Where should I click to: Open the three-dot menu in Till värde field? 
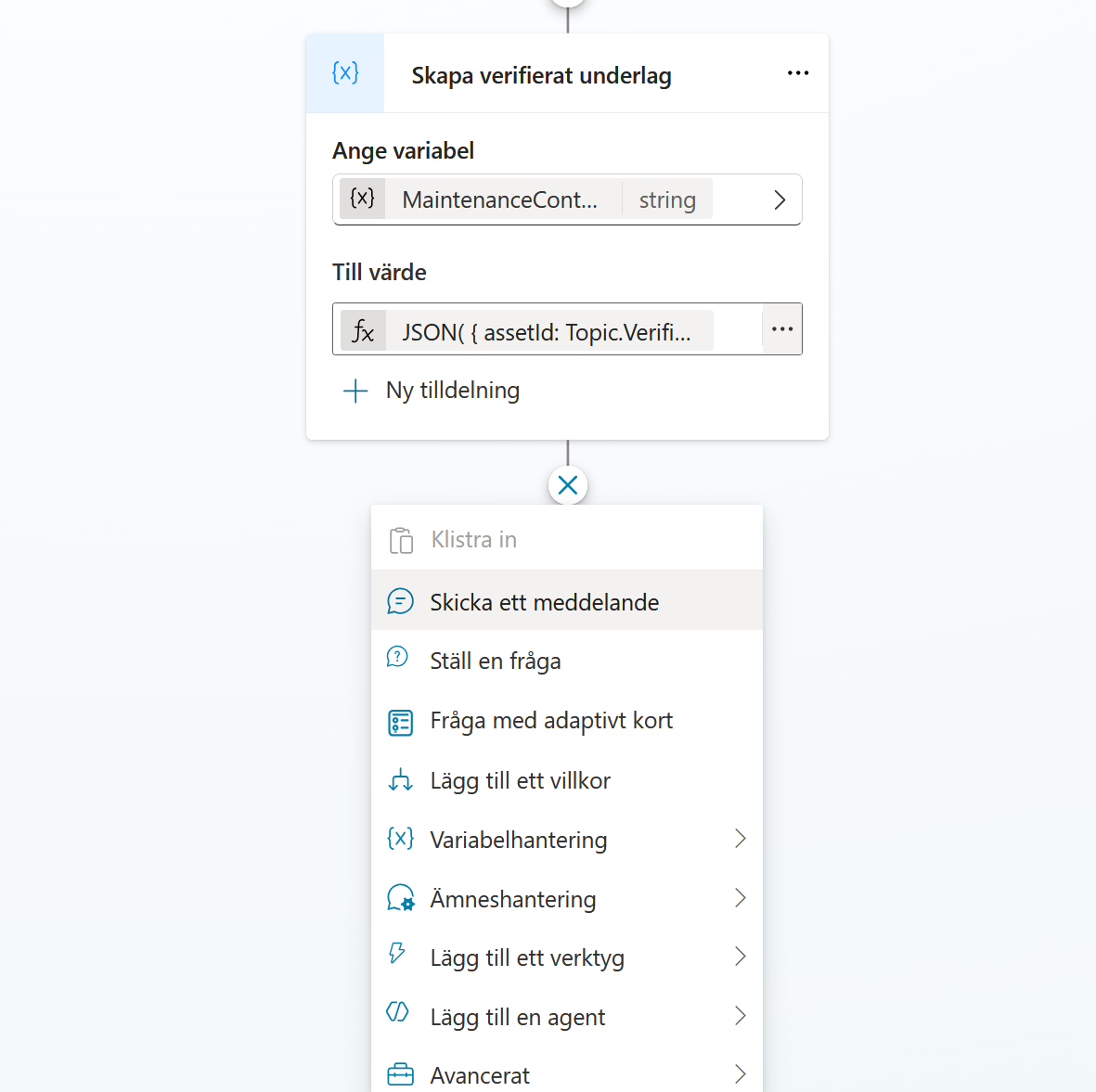click(x=781, y=329)
